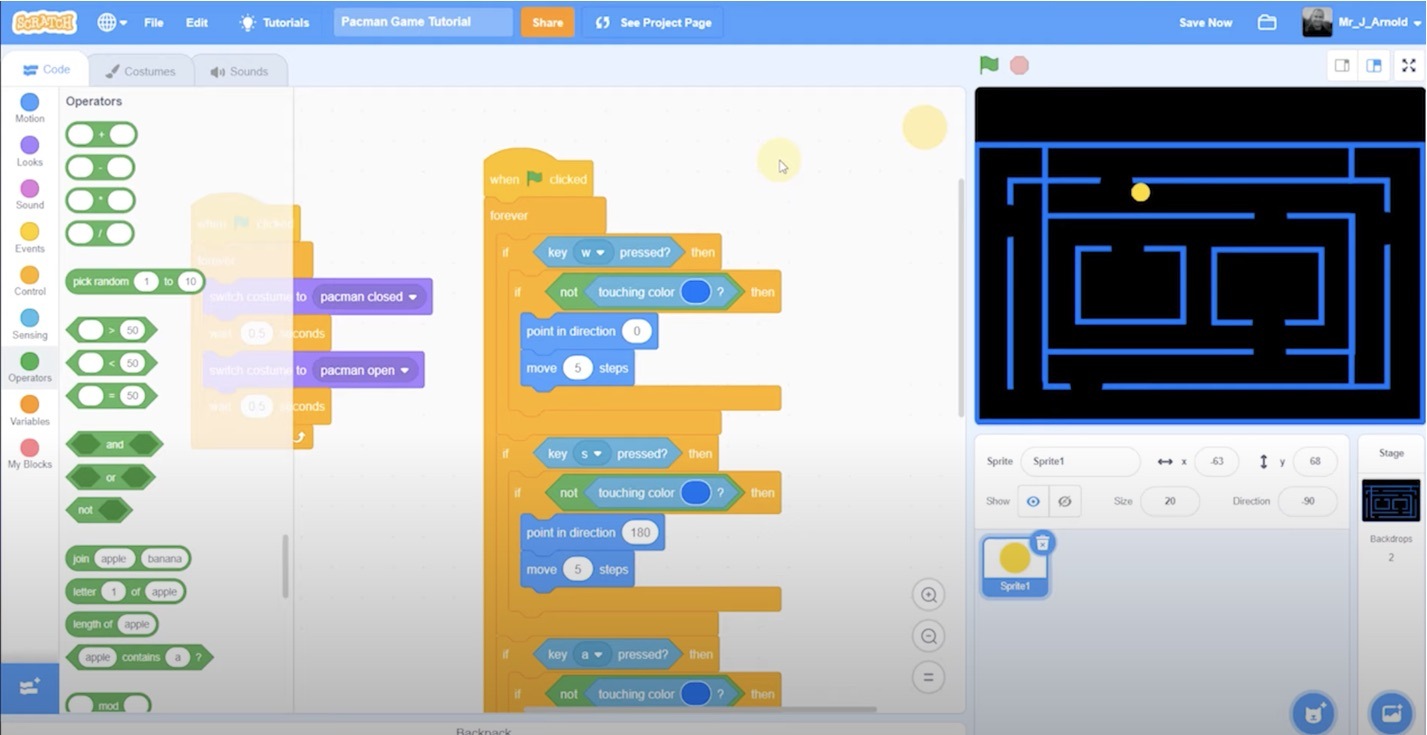Open the Backpack panel
This screenshot has width=1427, height=735.
click(x=483, y=729)
